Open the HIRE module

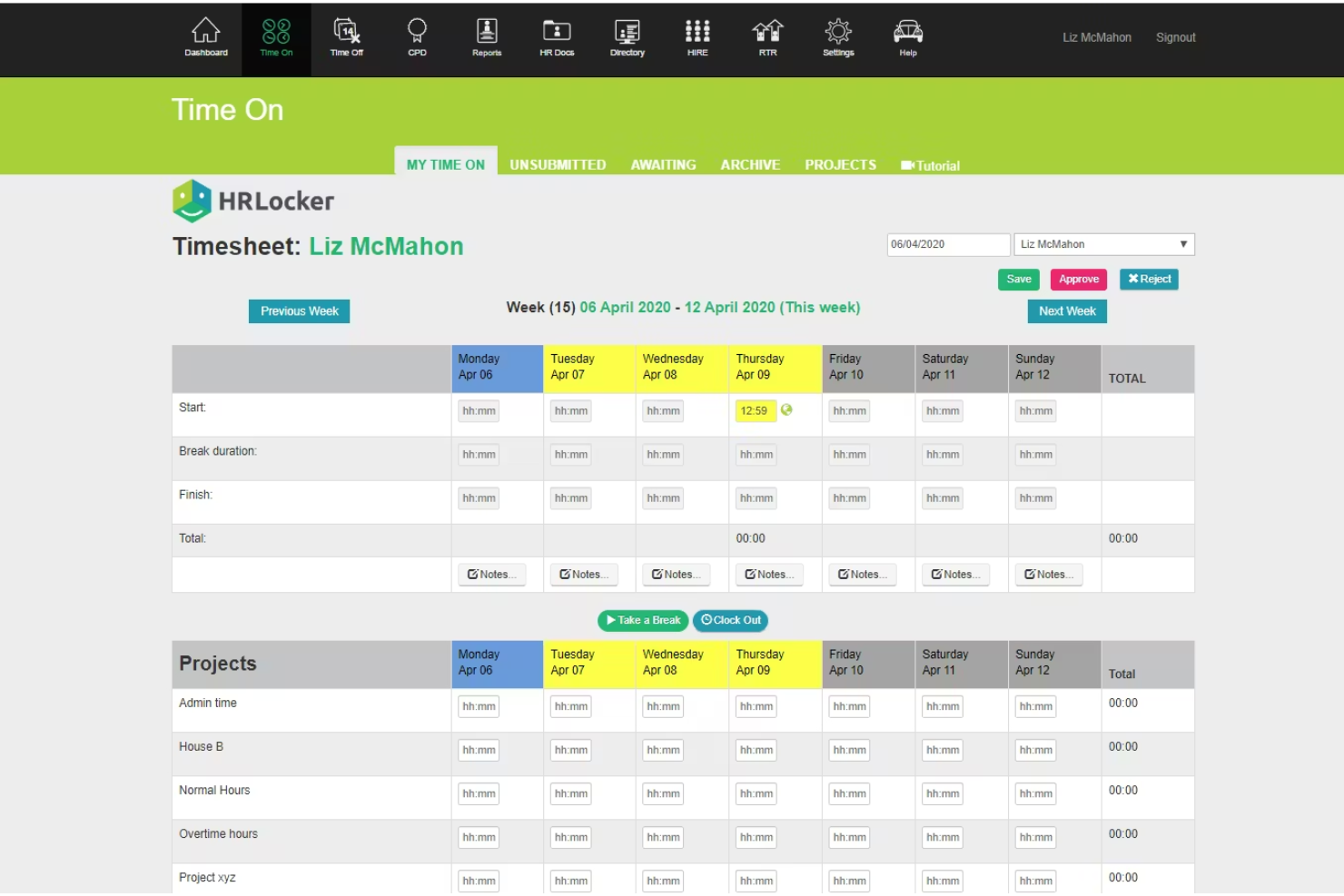coord(697,36)
